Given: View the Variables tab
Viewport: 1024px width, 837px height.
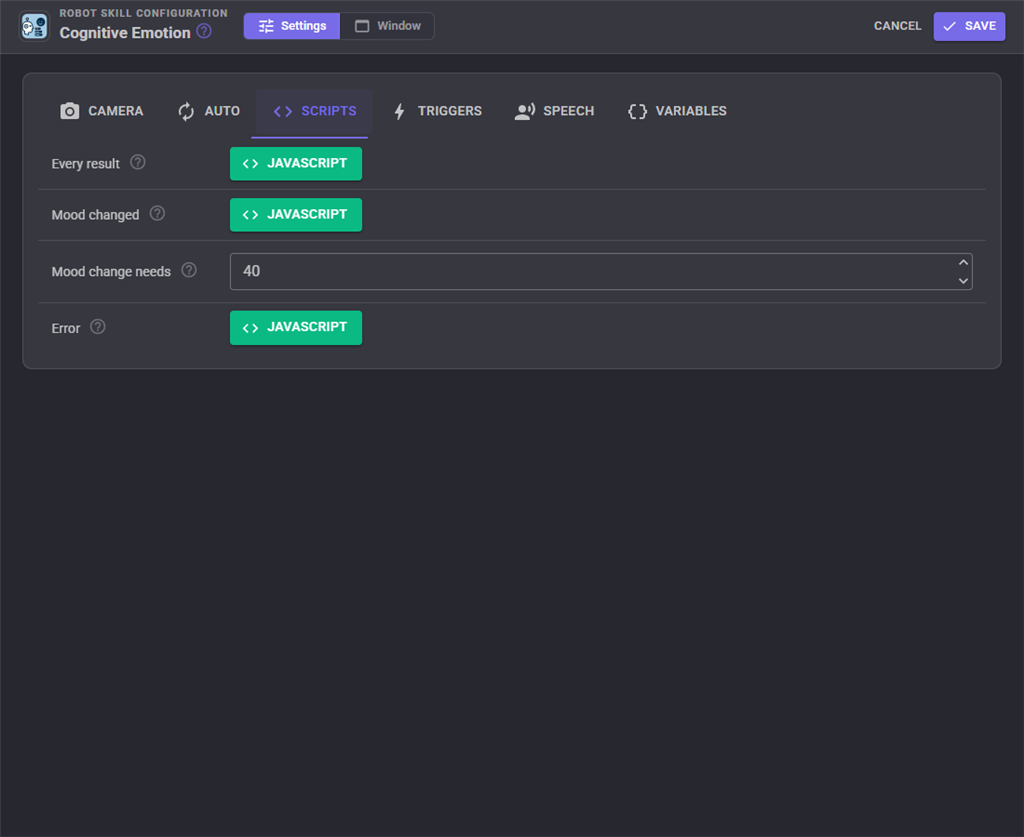Looking at the screenshot, I should click(677, 111).
